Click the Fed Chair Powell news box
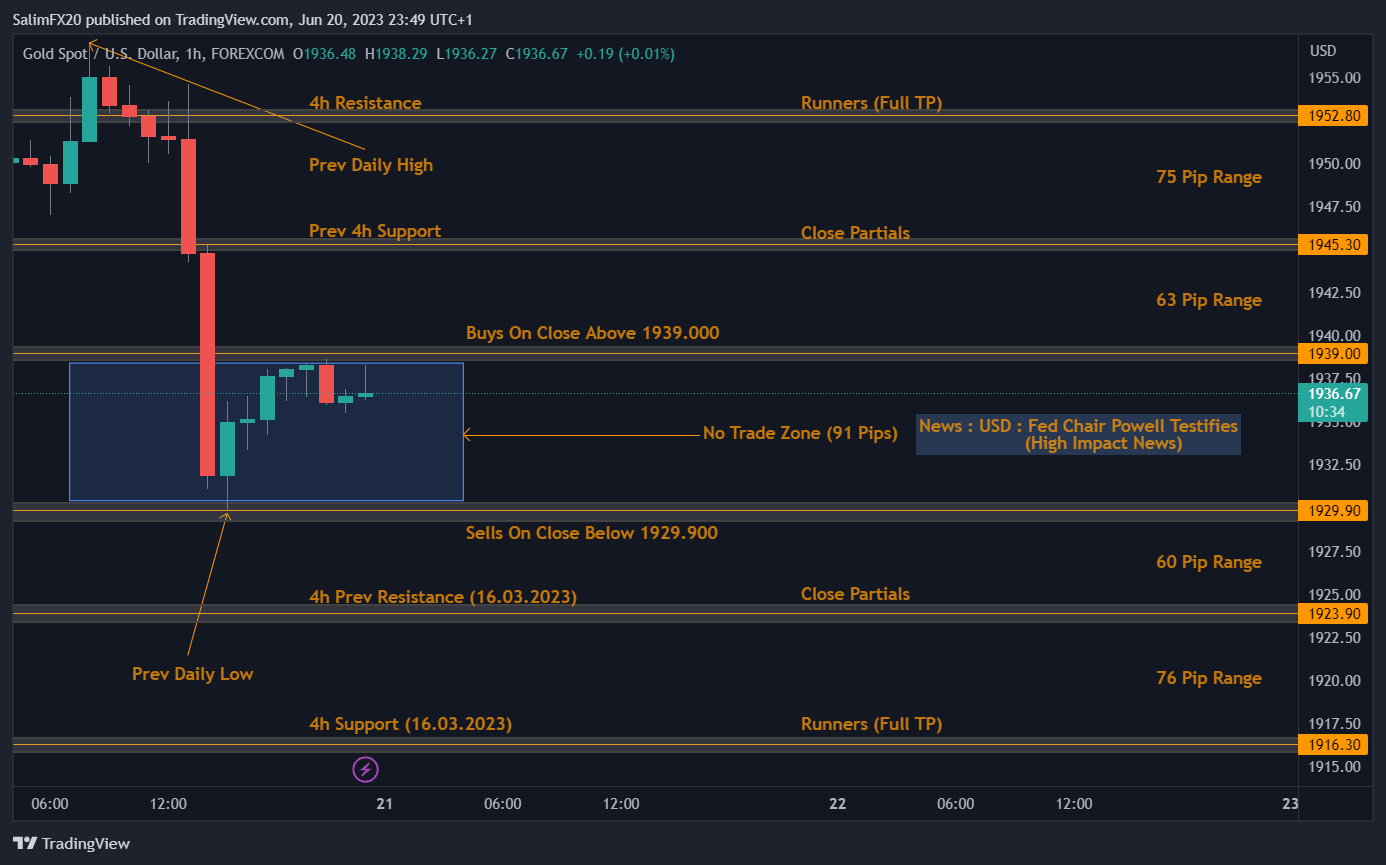 (x=1078, y=434)
